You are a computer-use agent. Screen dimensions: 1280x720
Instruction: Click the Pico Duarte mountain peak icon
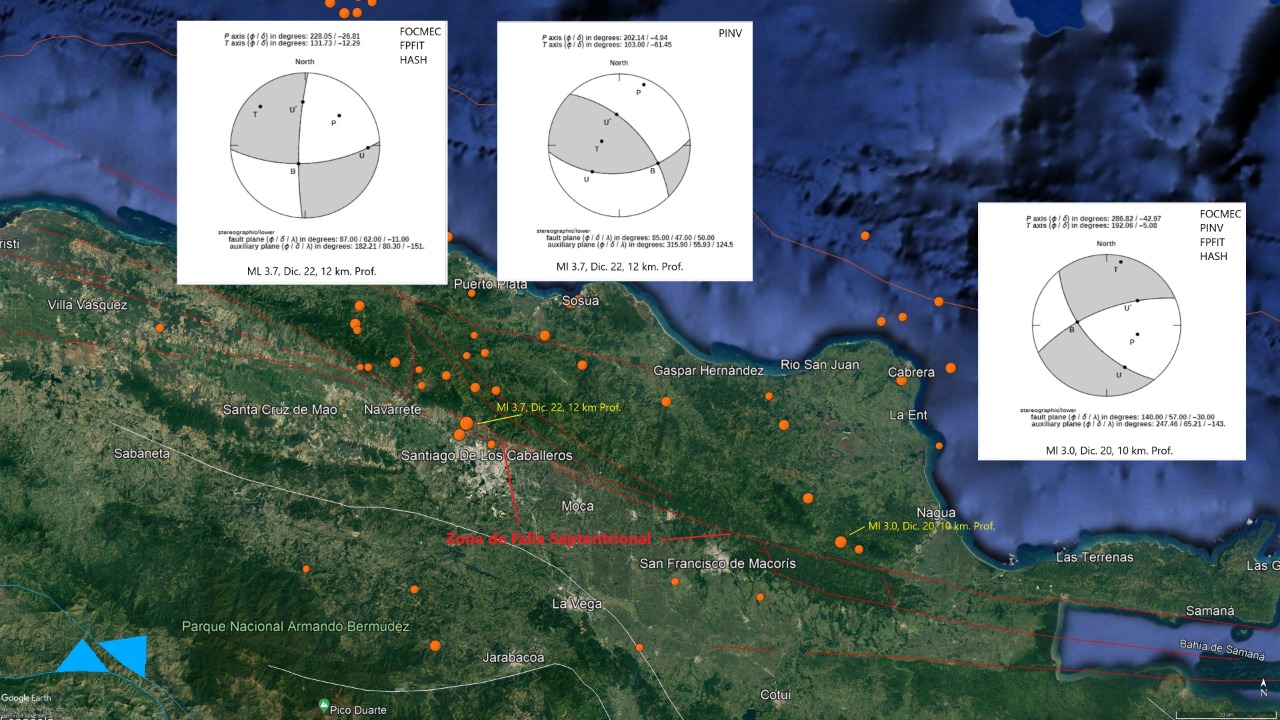click(x=323, y=706)
